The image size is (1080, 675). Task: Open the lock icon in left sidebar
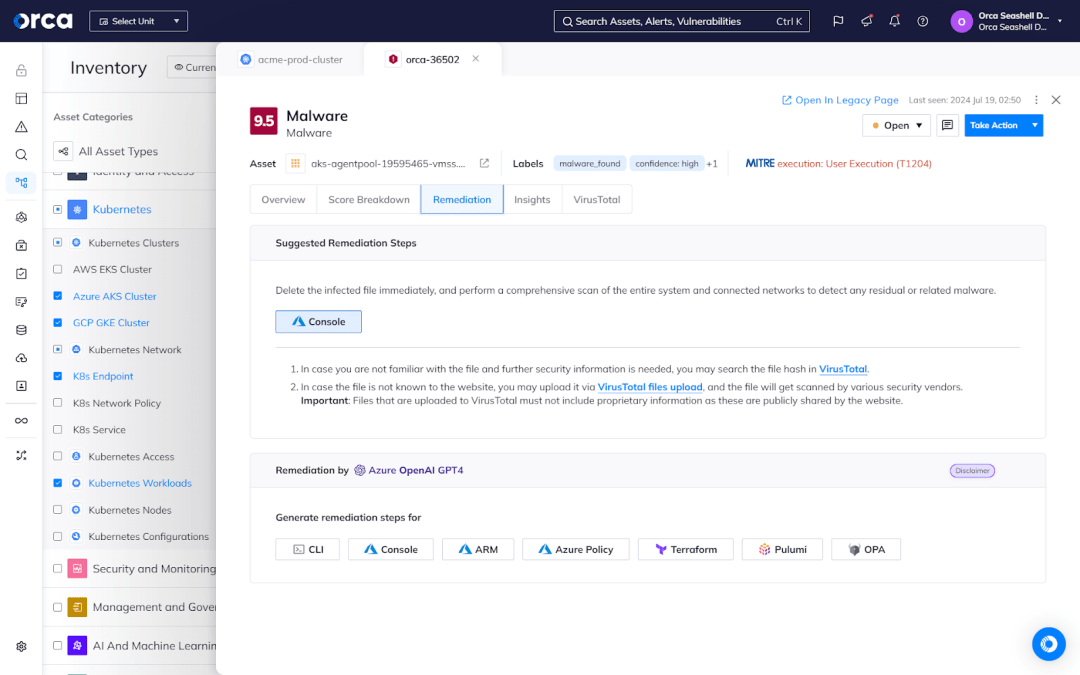click(x=21, y=70)
